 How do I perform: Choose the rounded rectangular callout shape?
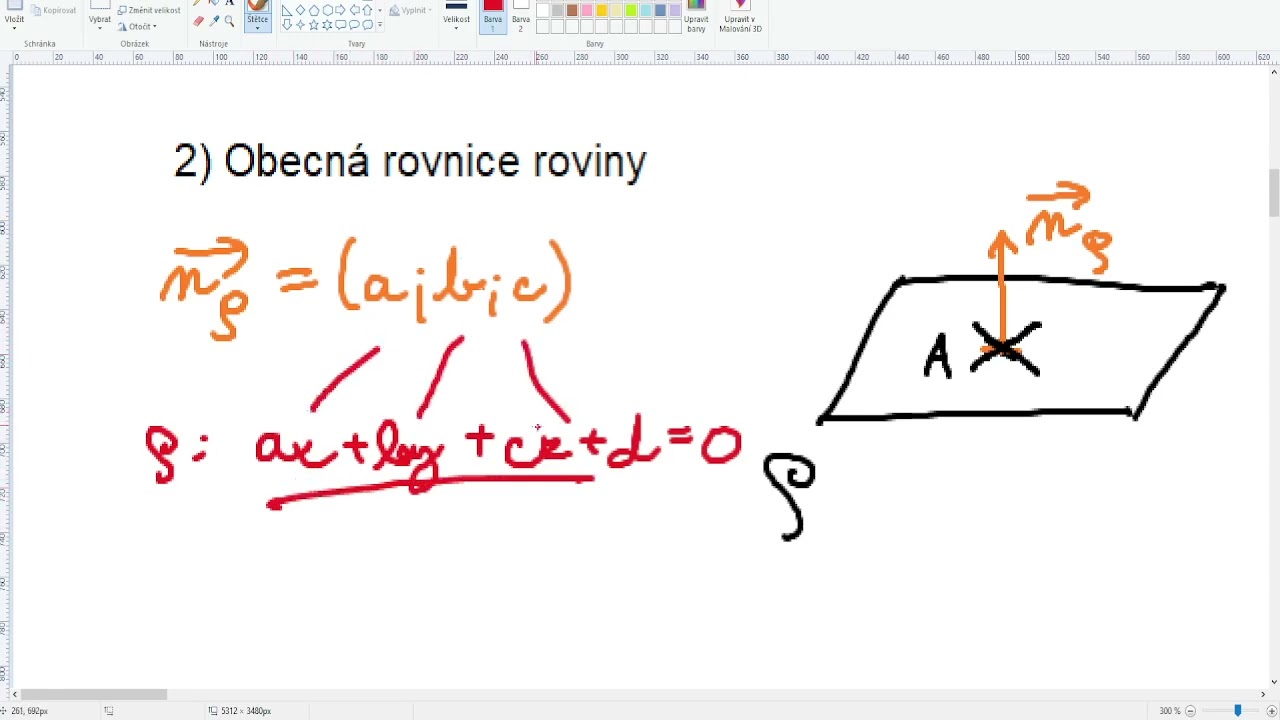point(340,24)
